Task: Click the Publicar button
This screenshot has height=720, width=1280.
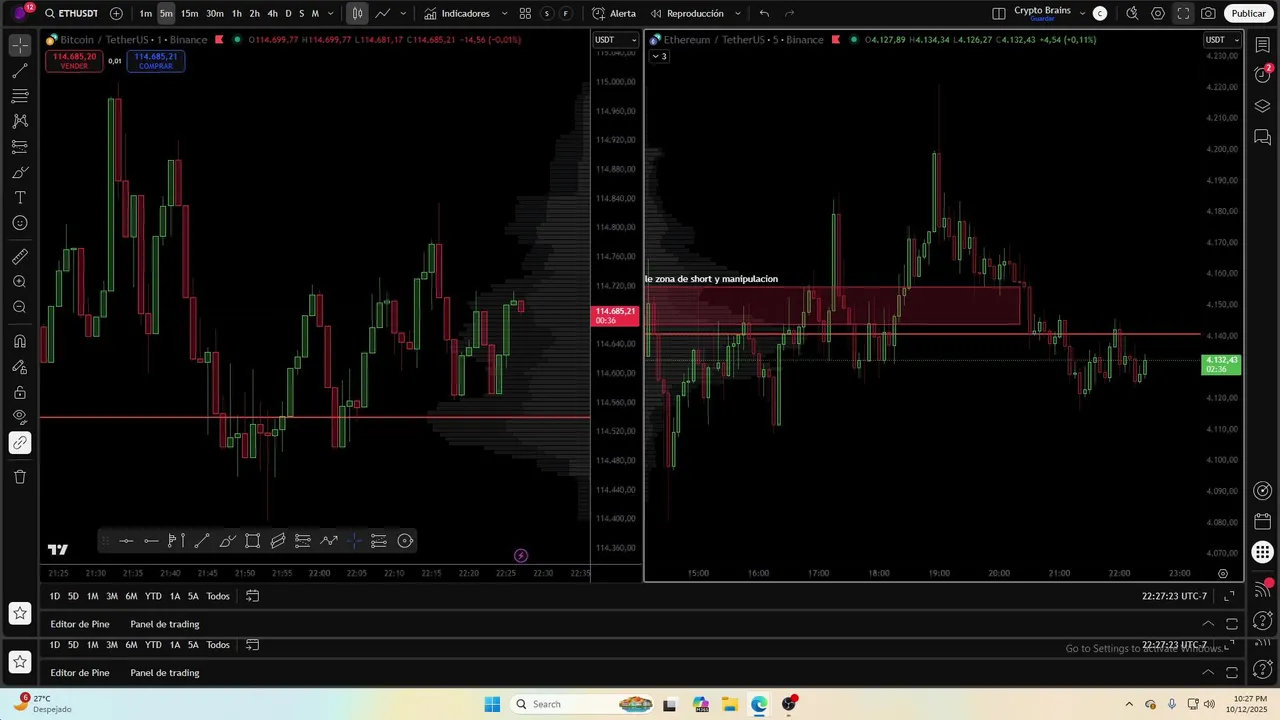Action: pos(1248,13)
